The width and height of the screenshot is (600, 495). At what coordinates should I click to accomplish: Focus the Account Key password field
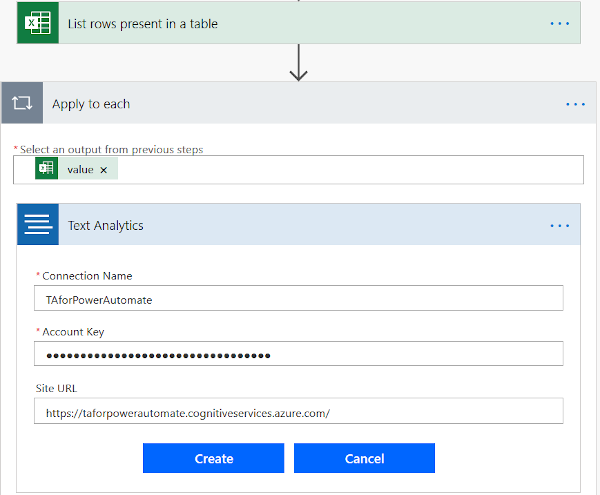[x=298, y=355]
